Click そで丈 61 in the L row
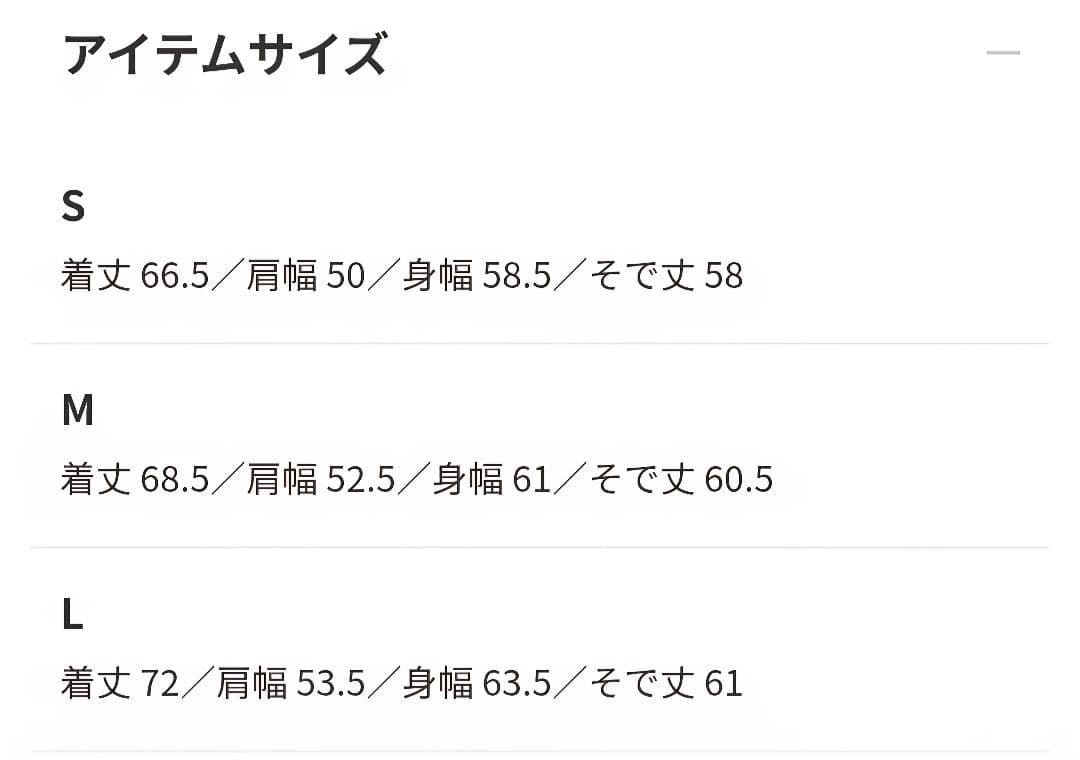The height and width of the screenshot is (760, 1080). click(666, 684)
